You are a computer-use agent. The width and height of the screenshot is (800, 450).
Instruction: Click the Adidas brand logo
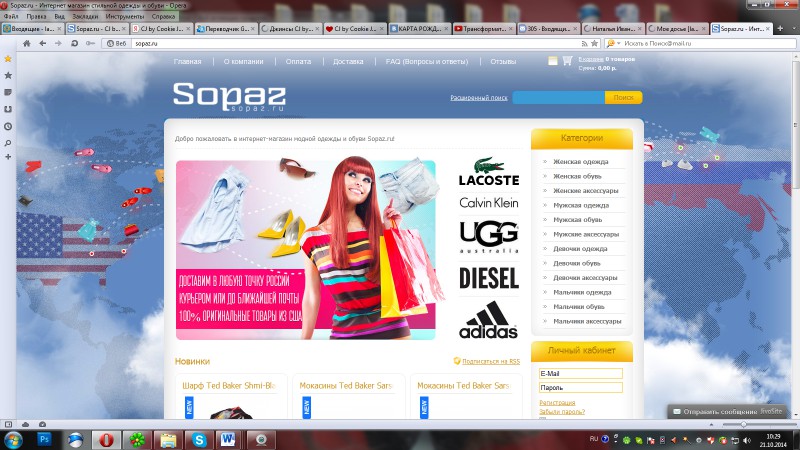click(x=488, y=320)
